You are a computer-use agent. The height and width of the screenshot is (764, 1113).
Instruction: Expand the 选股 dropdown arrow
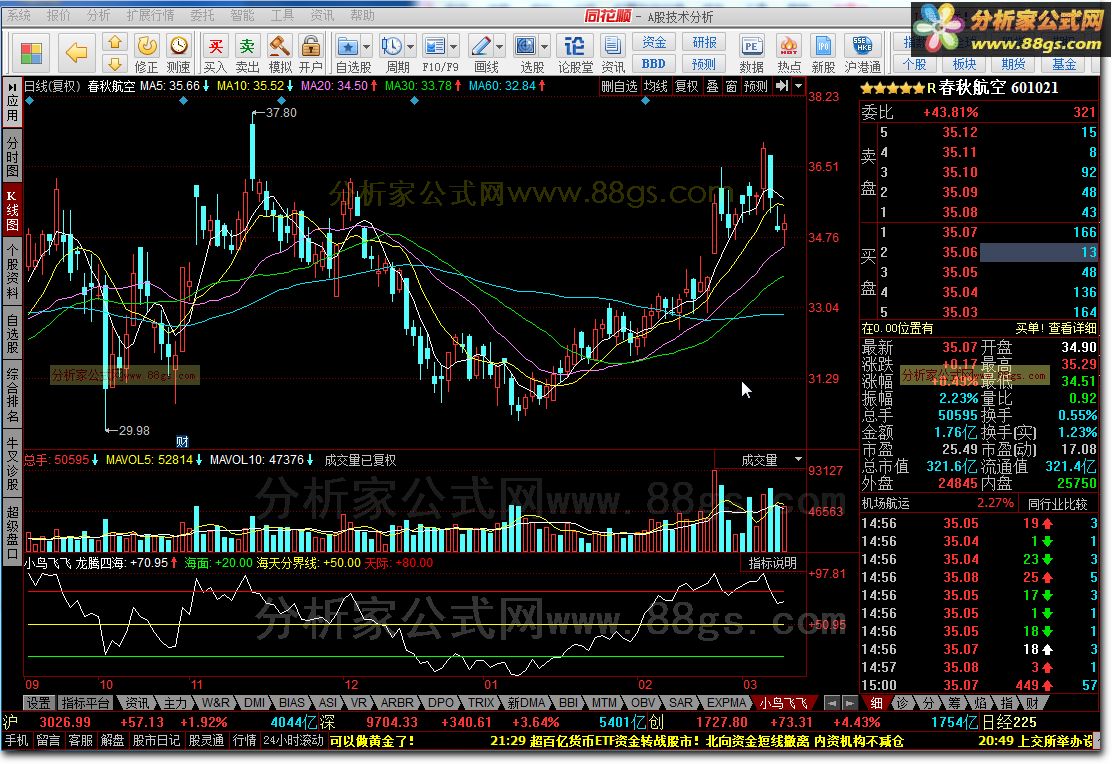click(544, 48)
